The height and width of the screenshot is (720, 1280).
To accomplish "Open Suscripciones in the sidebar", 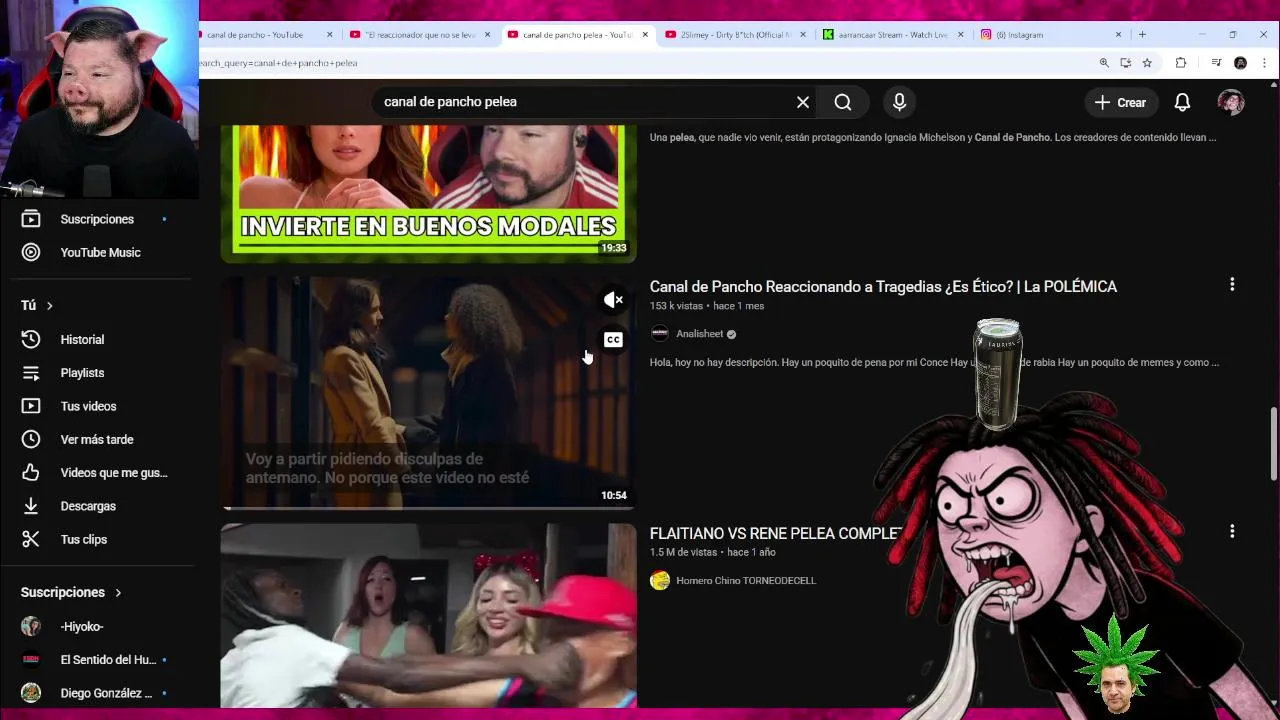I will [96, 219].
